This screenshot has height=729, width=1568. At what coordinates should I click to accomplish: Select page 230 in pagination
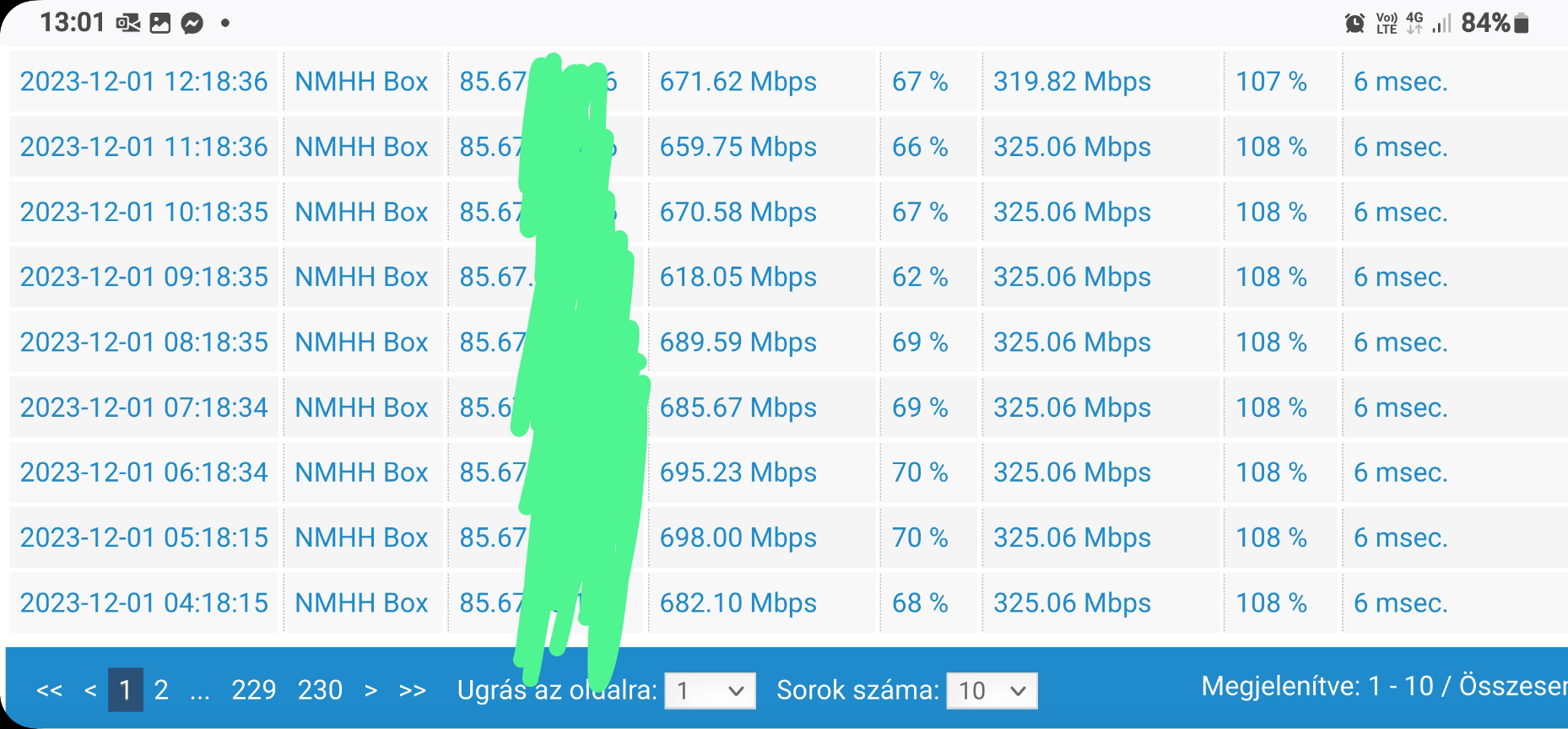tap(320, 690)
